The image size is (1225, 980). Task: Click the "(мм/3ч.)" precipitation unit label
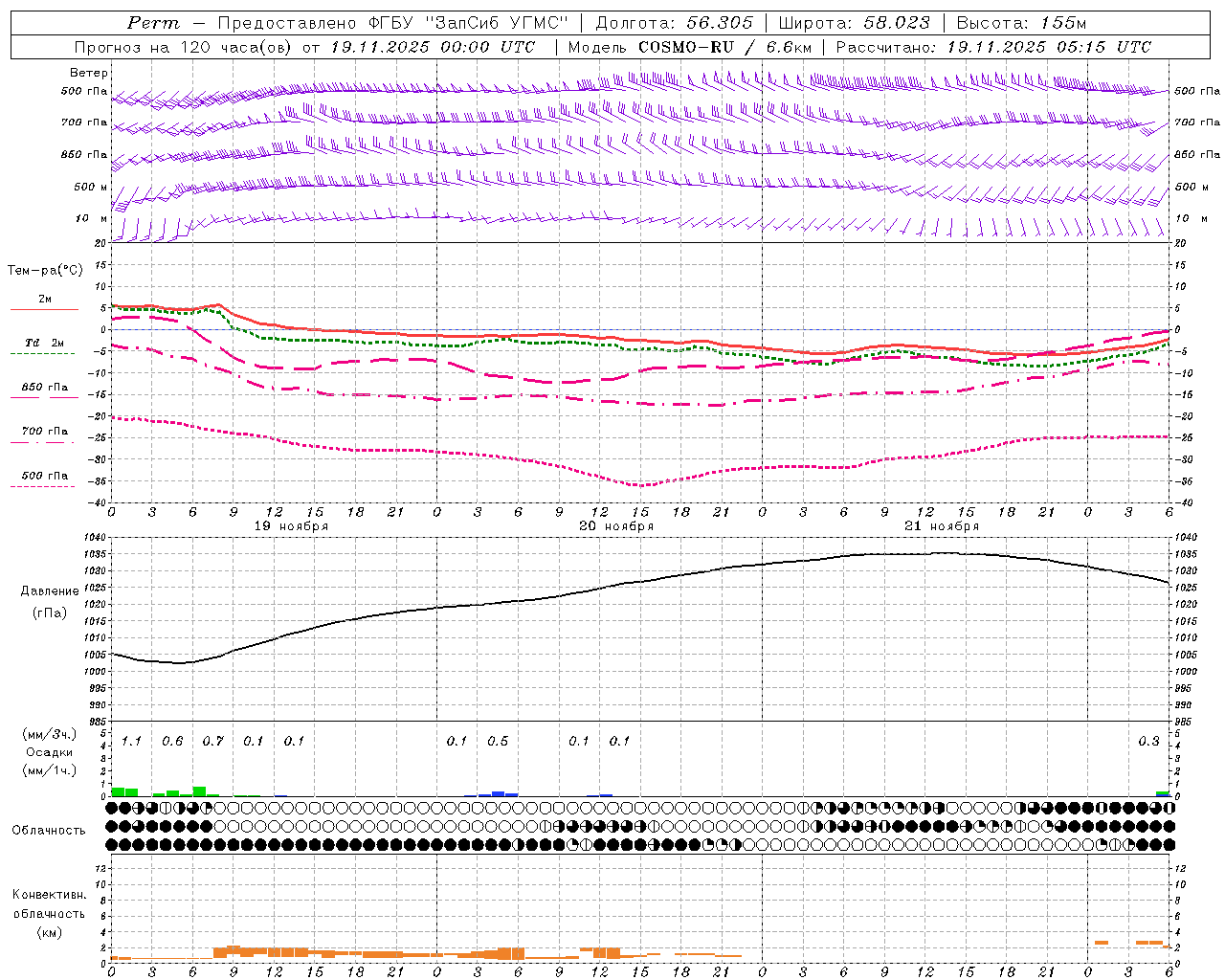point(49,734)
